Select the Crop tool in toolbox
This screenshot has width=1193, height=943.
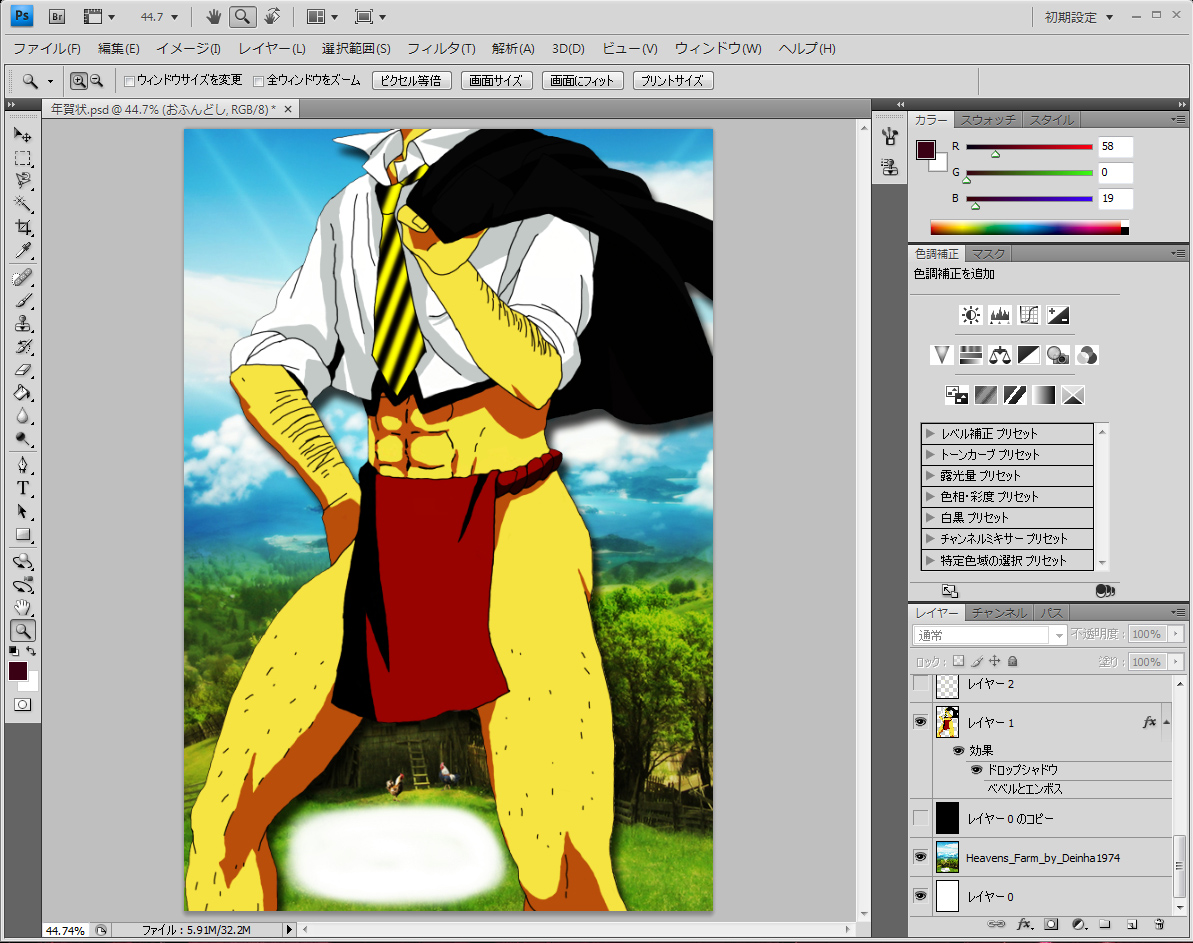23,227
